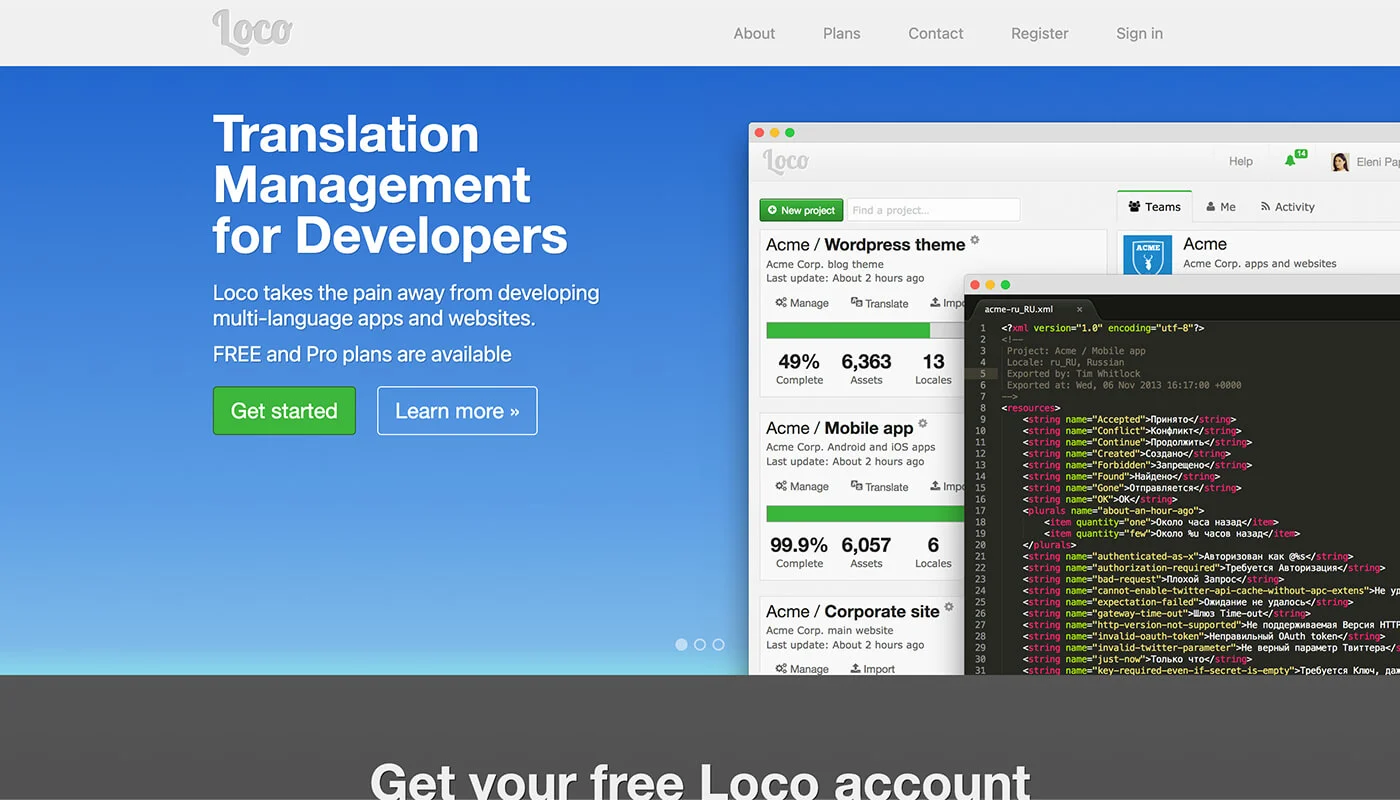Go to the Register page link

point(1039,33)
